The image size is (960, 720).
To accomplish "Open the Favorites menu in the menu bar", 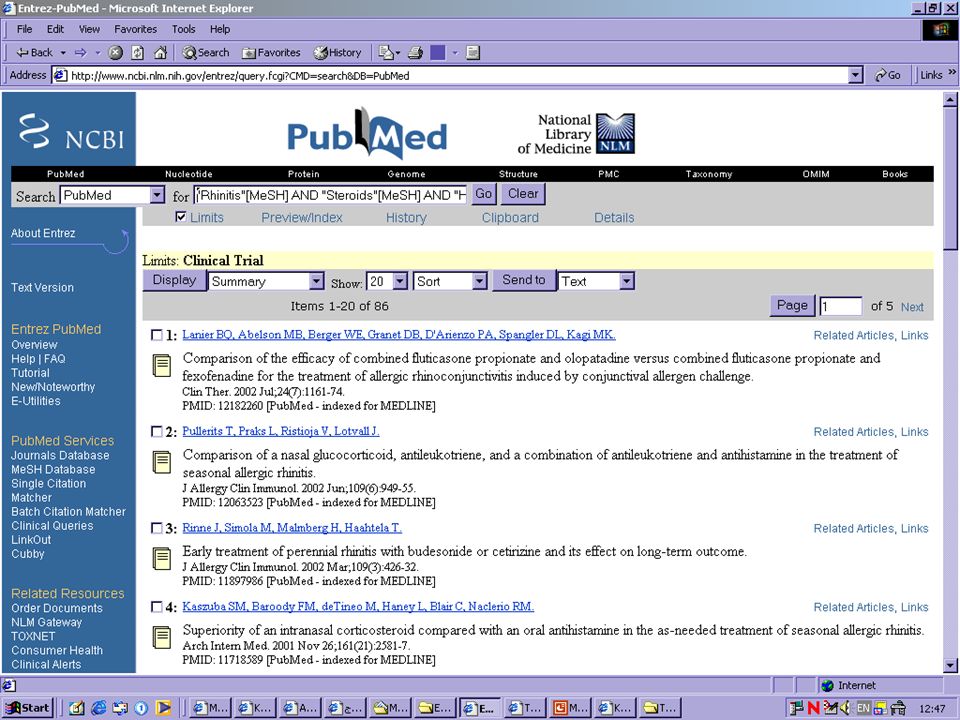I will click(x=135, y=29).
